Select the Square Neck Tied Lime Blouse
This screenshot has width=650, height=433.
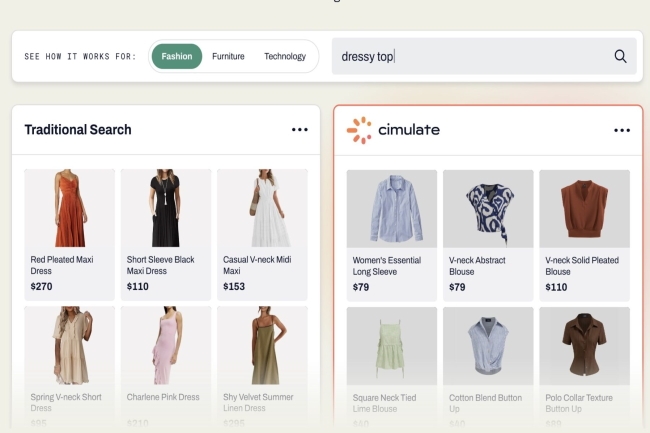click(392, 346)
